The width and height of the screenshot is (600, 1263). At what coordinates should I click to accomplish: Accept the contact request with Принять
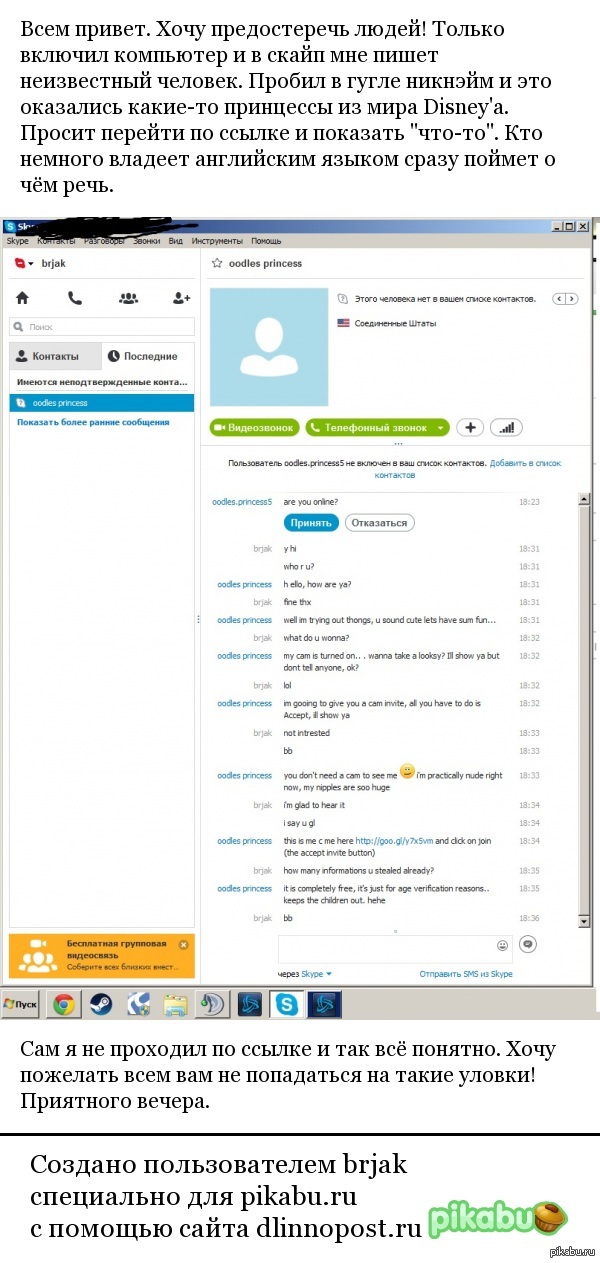click(x=310, y=523)
